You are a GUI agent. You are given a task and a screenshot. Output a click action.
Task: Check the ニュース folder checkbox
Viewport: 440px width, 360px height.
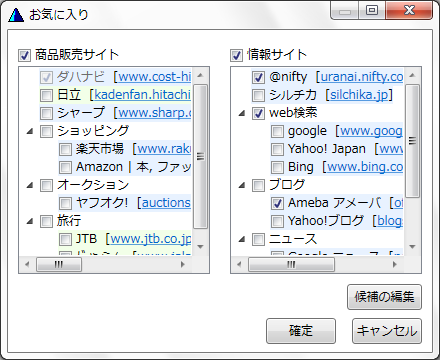pos(258,239)
